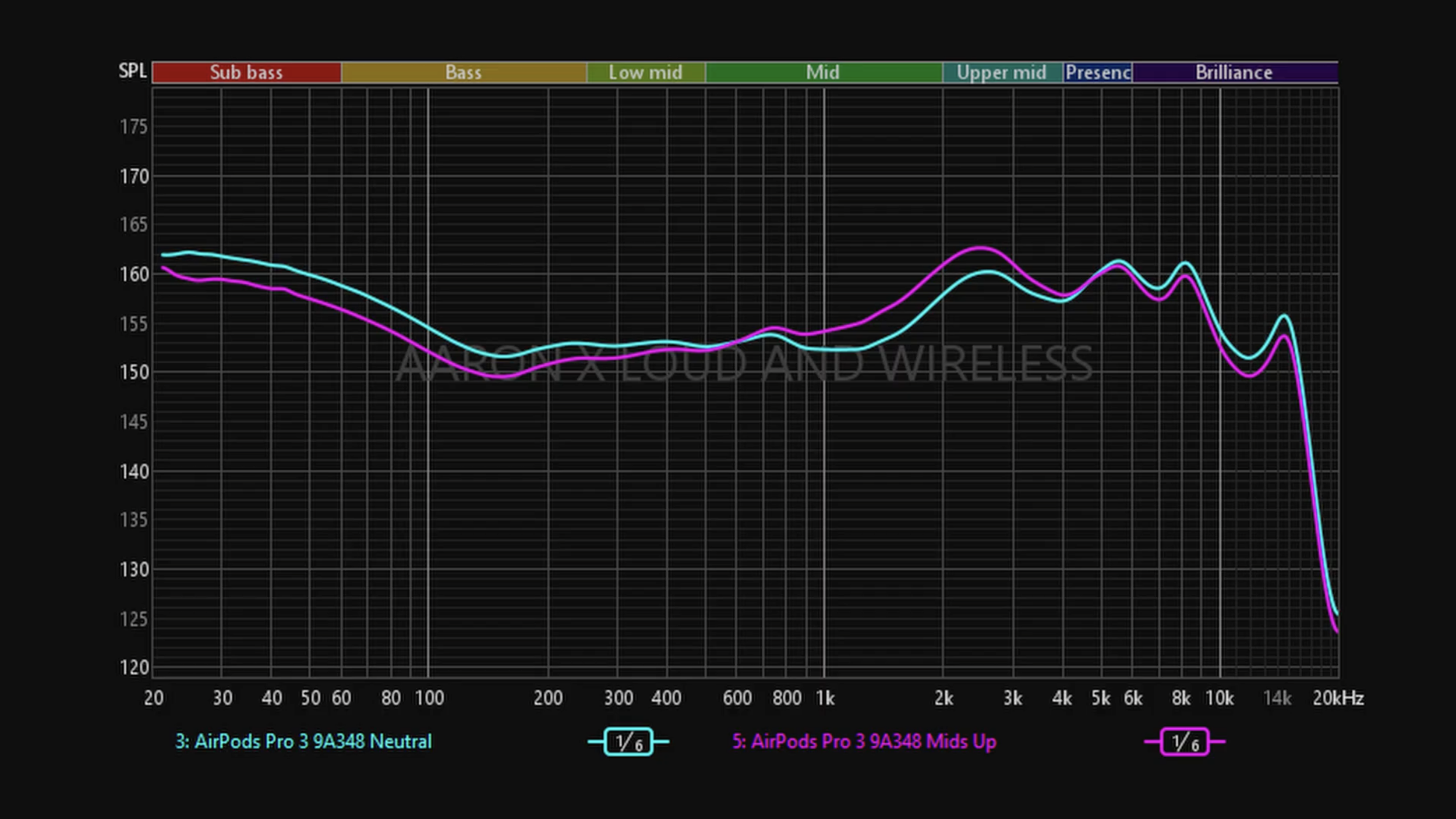Click the Mid frequency band label
The height and width of the screenshot is (819, 1456).
pyautogui.click(x=823, y=72)
